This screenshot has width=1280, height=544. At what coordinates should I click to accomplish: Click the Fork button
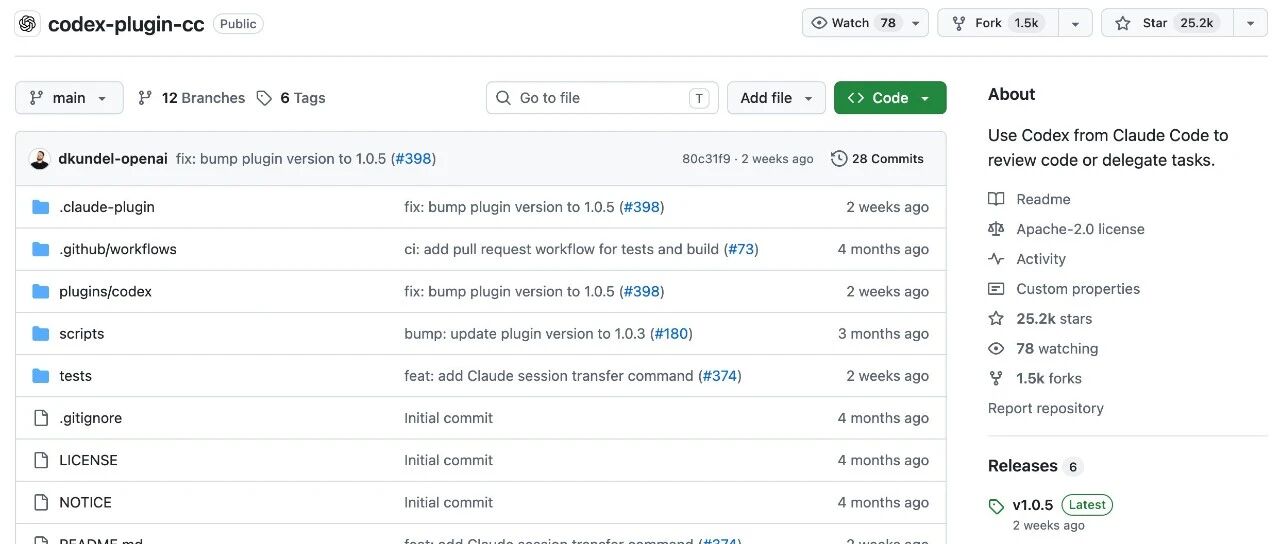click(x=998, y=23)
